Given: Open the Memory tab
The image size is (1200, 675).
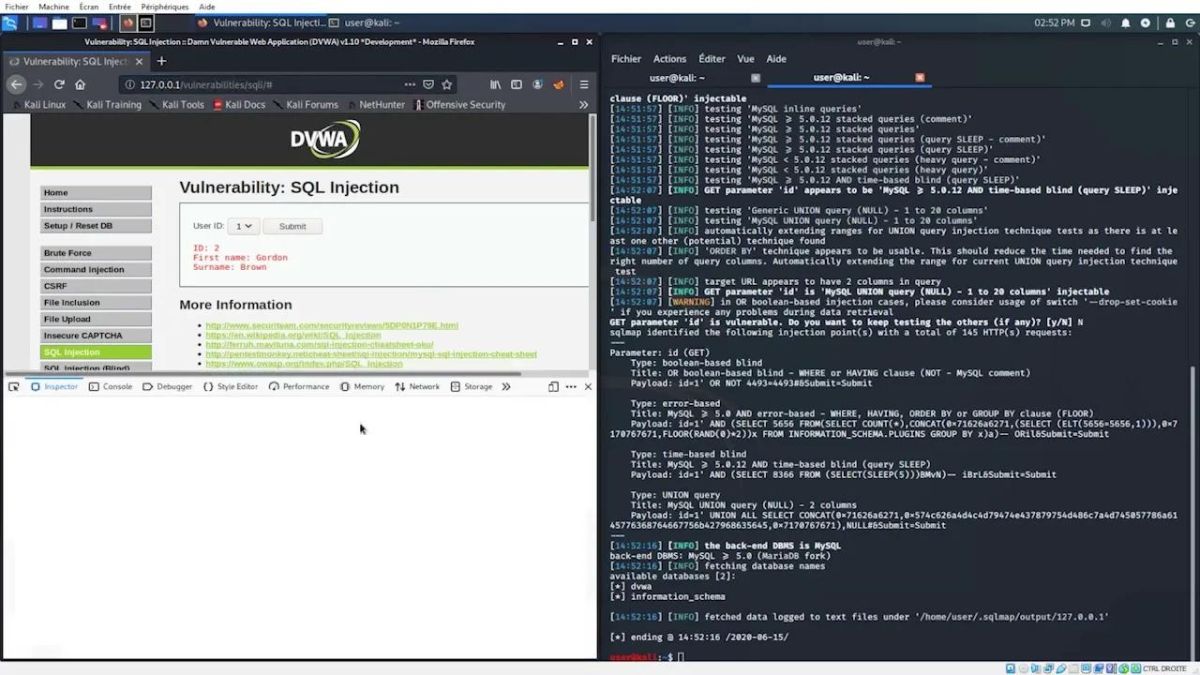Looking at the screenshot, I should coord(362,386).
